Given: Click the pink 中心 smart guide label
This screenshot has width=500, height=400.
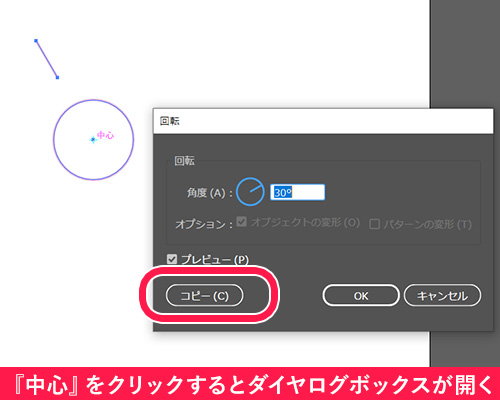Looking at the screenshot, I should click(x=105, y=135).
